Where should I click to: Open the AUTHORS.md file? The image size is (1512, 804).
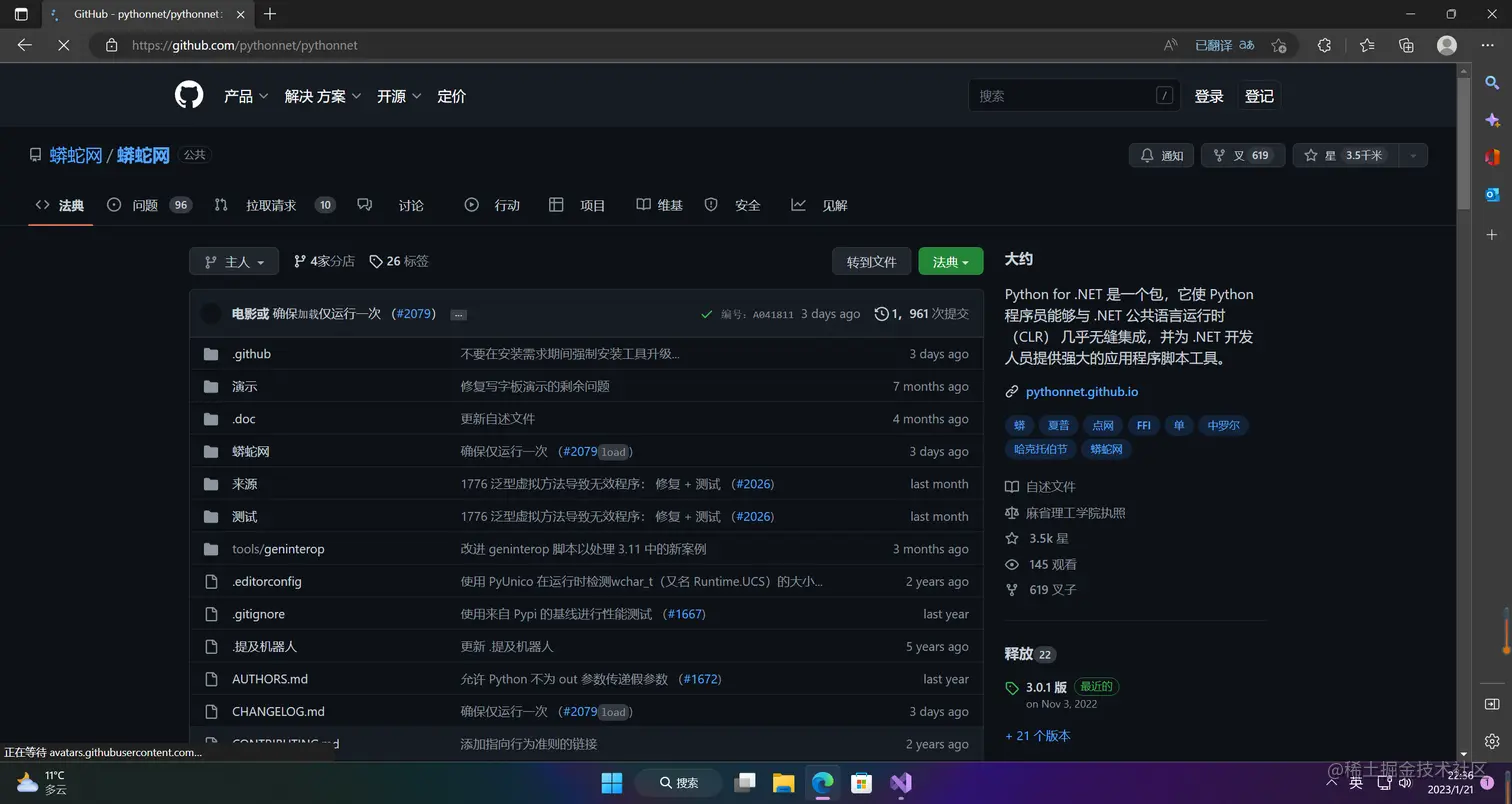click(x=270, y=679)
